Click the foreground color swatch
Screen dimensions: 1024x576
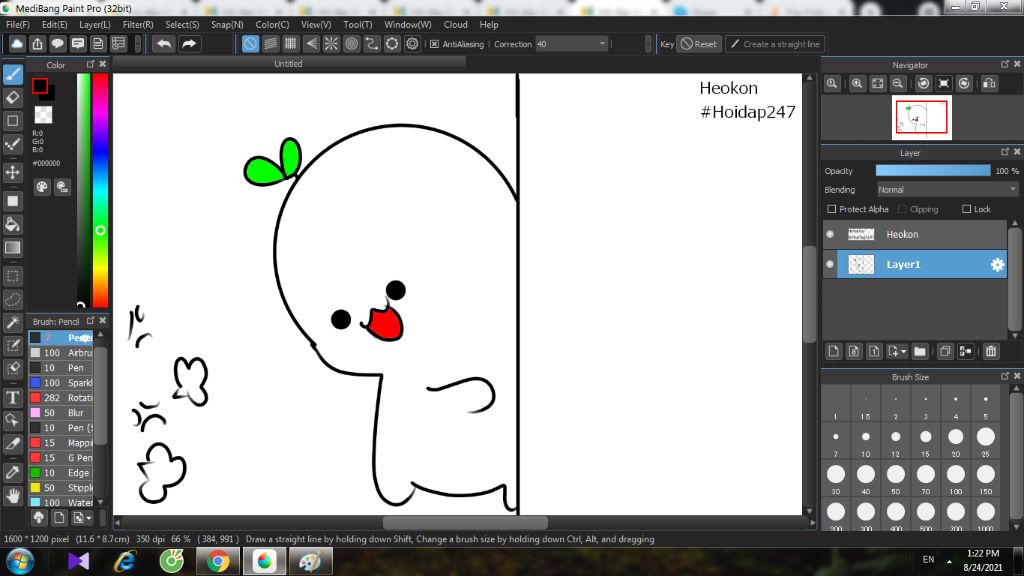(x=40, y=86)
